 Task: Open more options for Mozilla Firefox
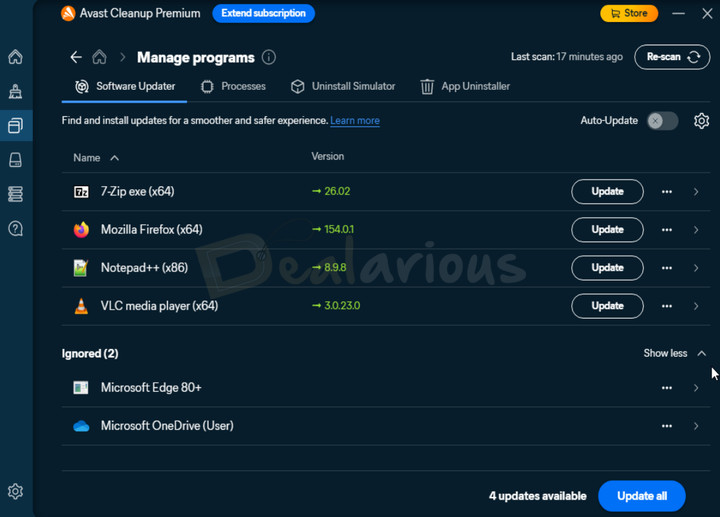pos(667,230)
